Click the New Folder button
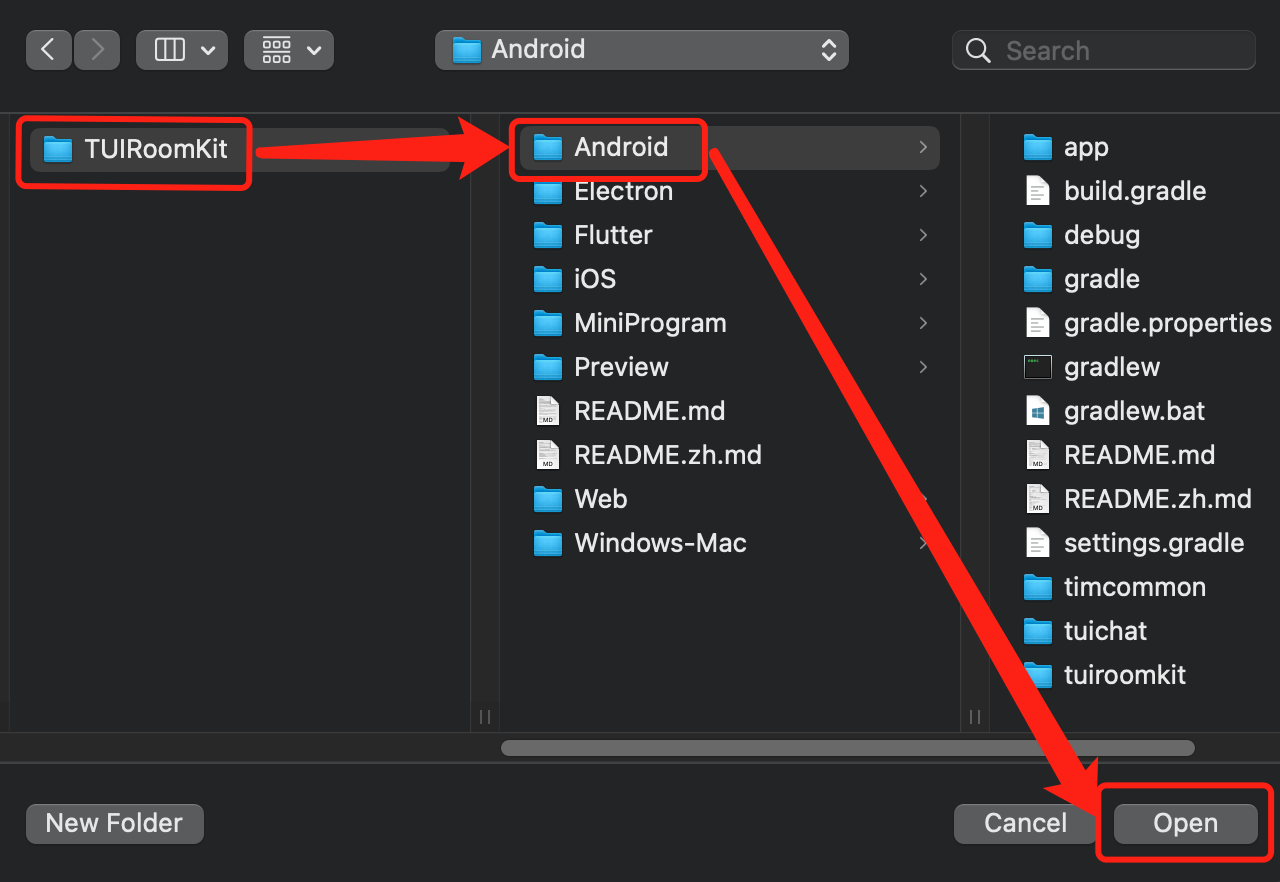 coord(115,824)
